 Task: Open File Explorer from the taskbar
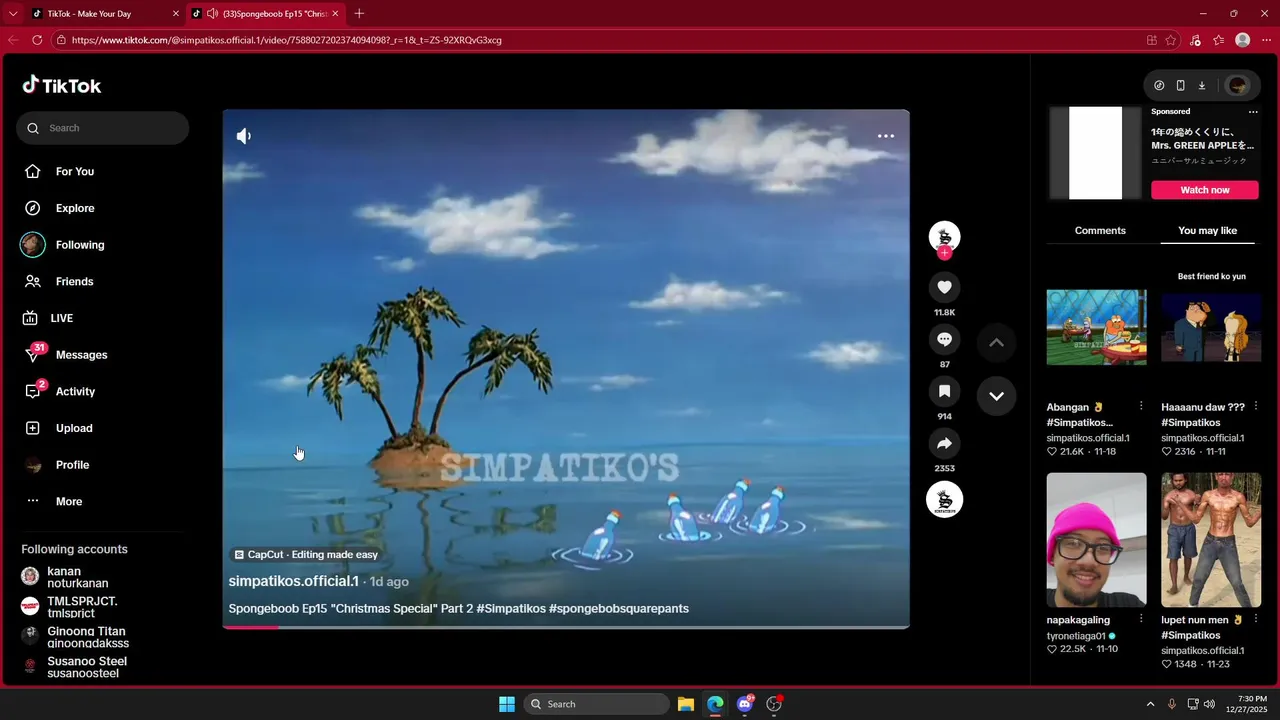click(686, 704)
